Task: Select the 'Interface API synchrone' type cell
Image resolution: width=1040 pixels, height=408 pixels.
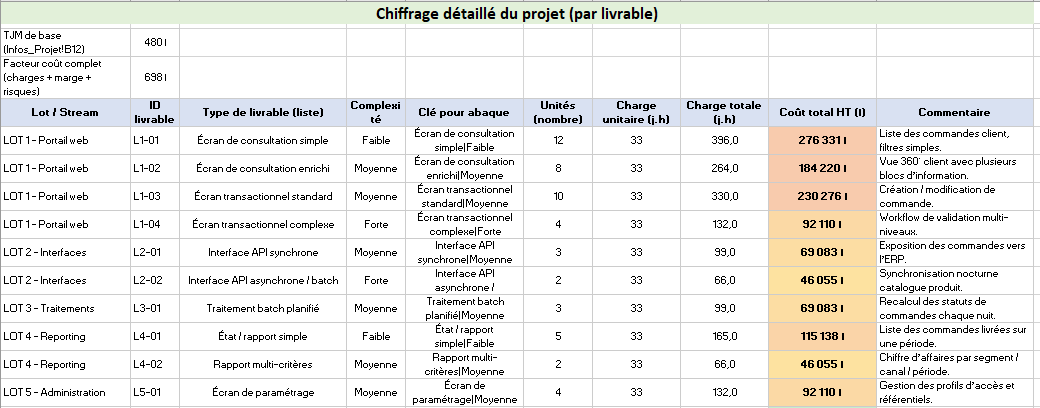Action: pos(263,253)
